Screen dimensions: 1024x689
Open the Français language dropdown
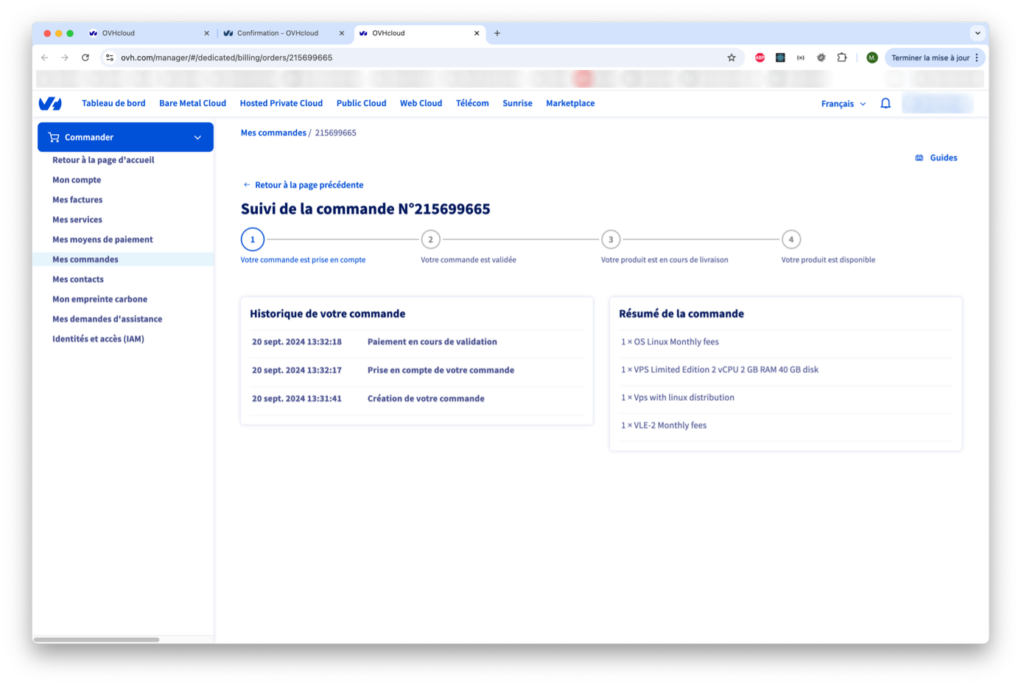843,104
